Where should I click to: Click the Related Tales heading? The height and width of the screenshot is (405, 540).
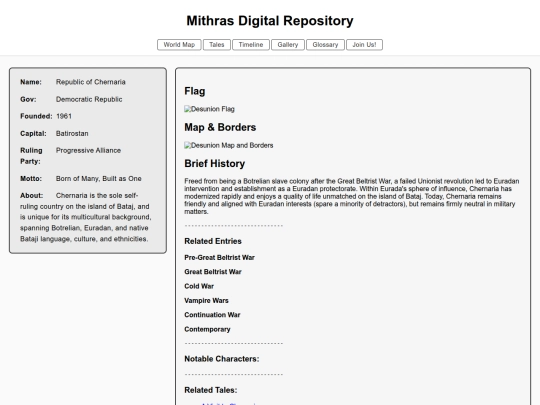click(x=211, y=390)
